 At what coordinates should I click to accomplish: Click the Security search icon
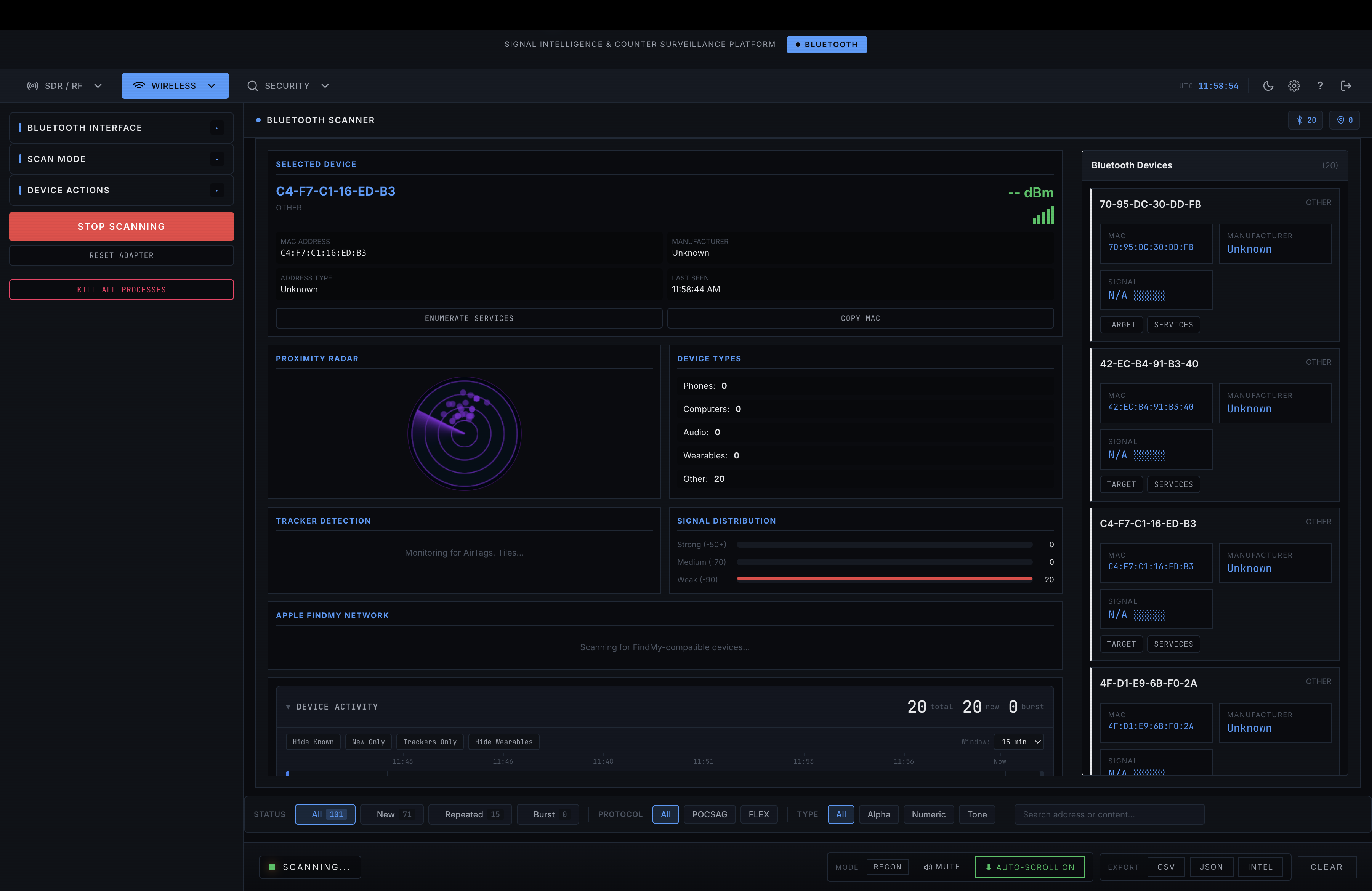(x=253, y=86)
